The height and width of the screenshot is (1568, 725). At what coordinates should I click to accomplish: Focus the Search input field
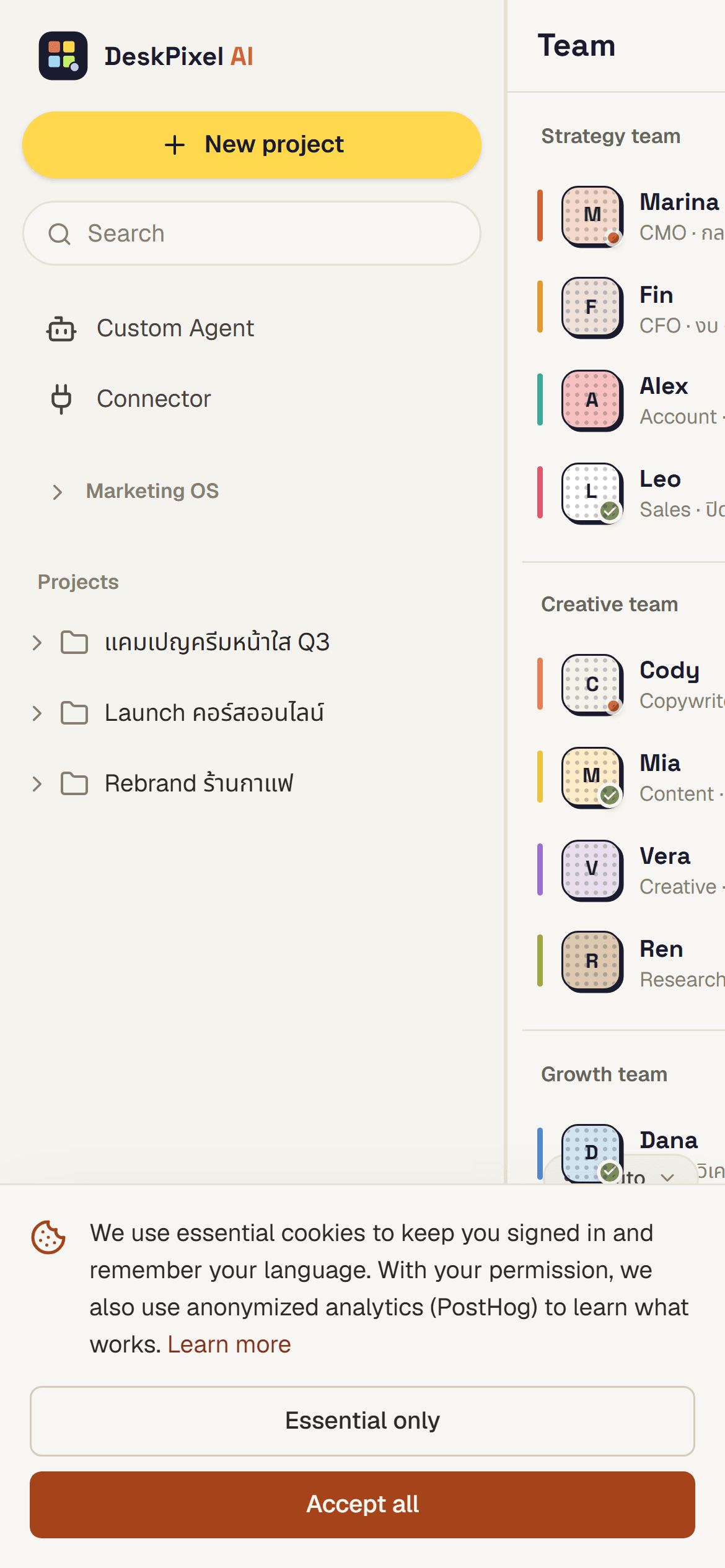(x=252, y=233)
